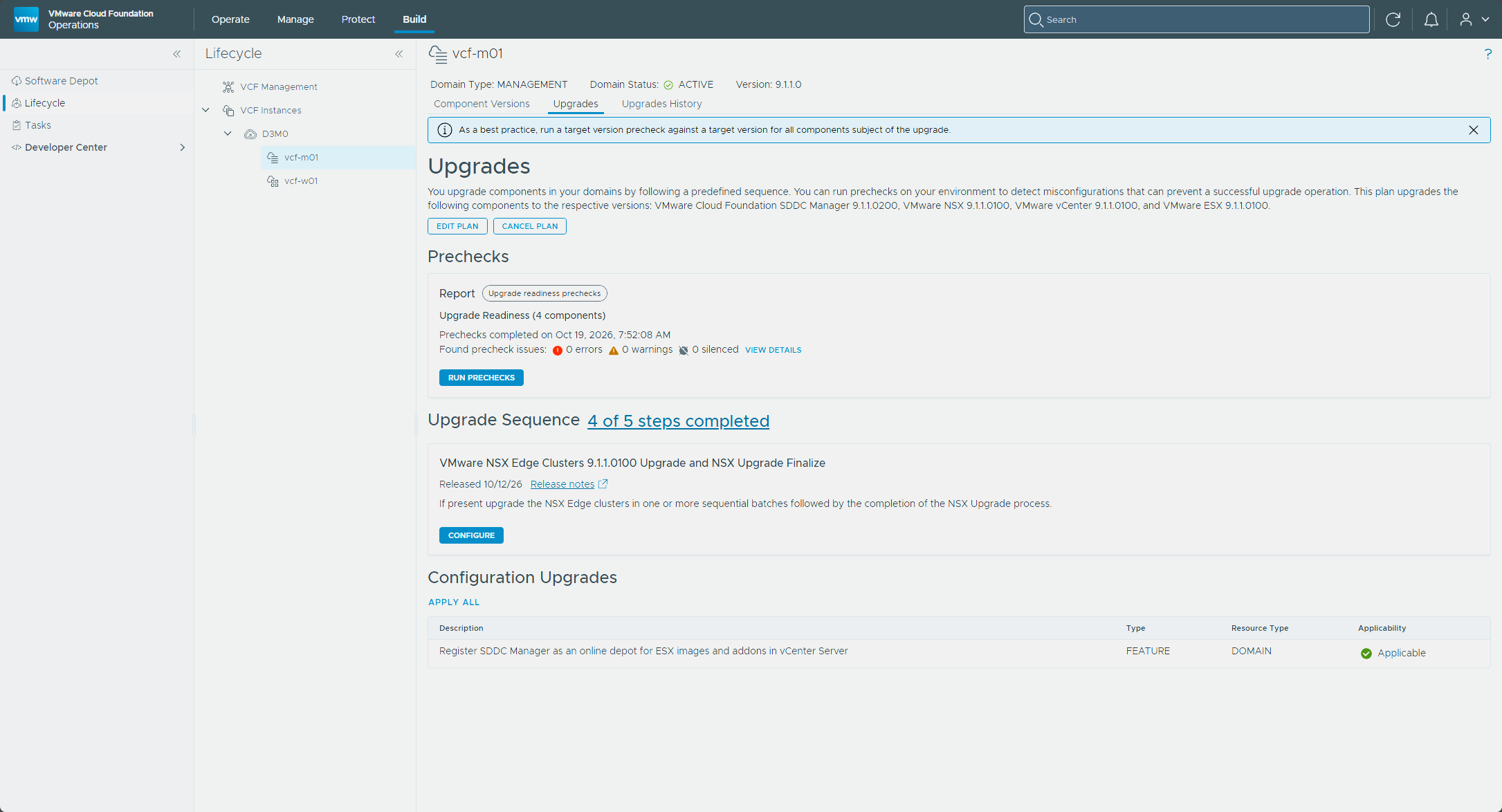Dismiss the best practice info banner

1473,130
